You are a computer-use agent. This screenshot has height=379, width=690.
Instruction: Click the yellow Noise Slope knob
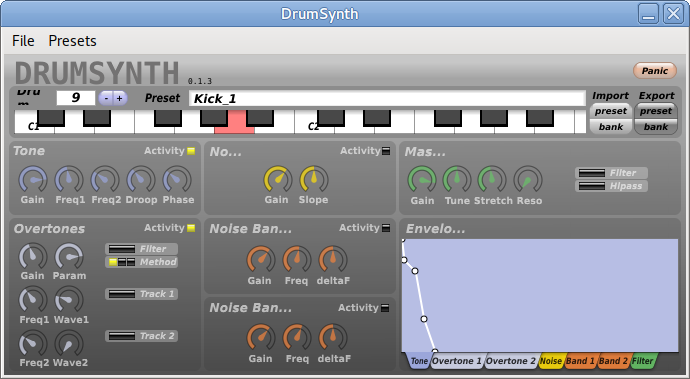(x=314, y=180)
